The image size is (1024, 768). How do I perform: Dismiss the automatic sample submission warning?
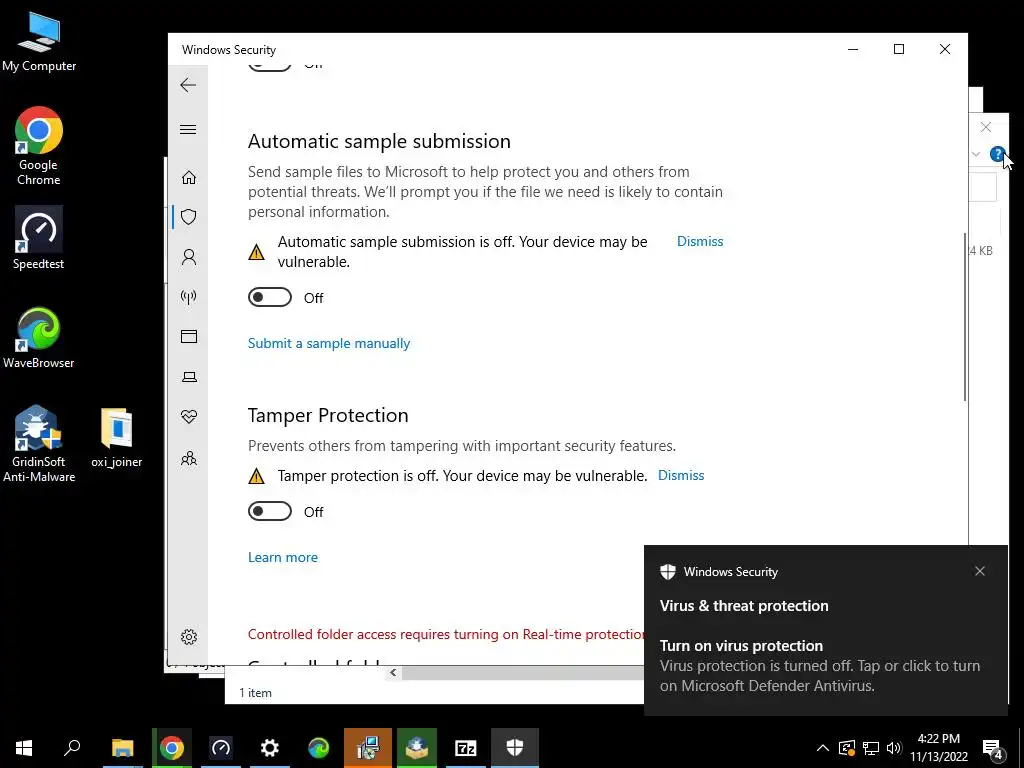coord(700,242)
